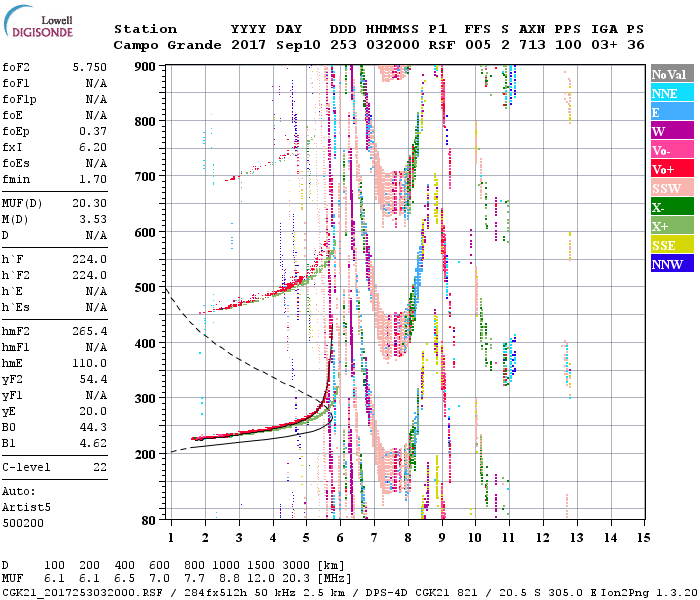The height and width of the screenshot is (600, 700).
Task: Click the h`Es N/A value
Action: [x=96, y=307]
